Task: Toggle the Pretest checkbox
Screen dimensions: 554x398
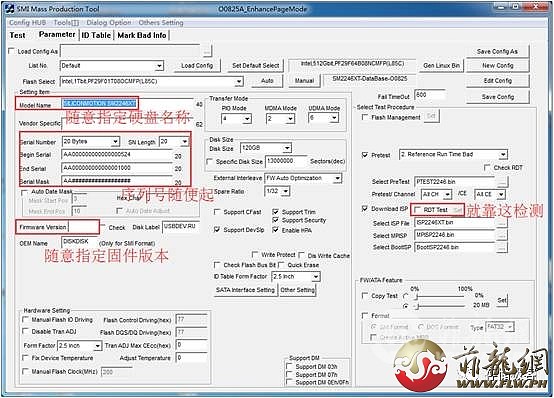Action: point(365,155)
